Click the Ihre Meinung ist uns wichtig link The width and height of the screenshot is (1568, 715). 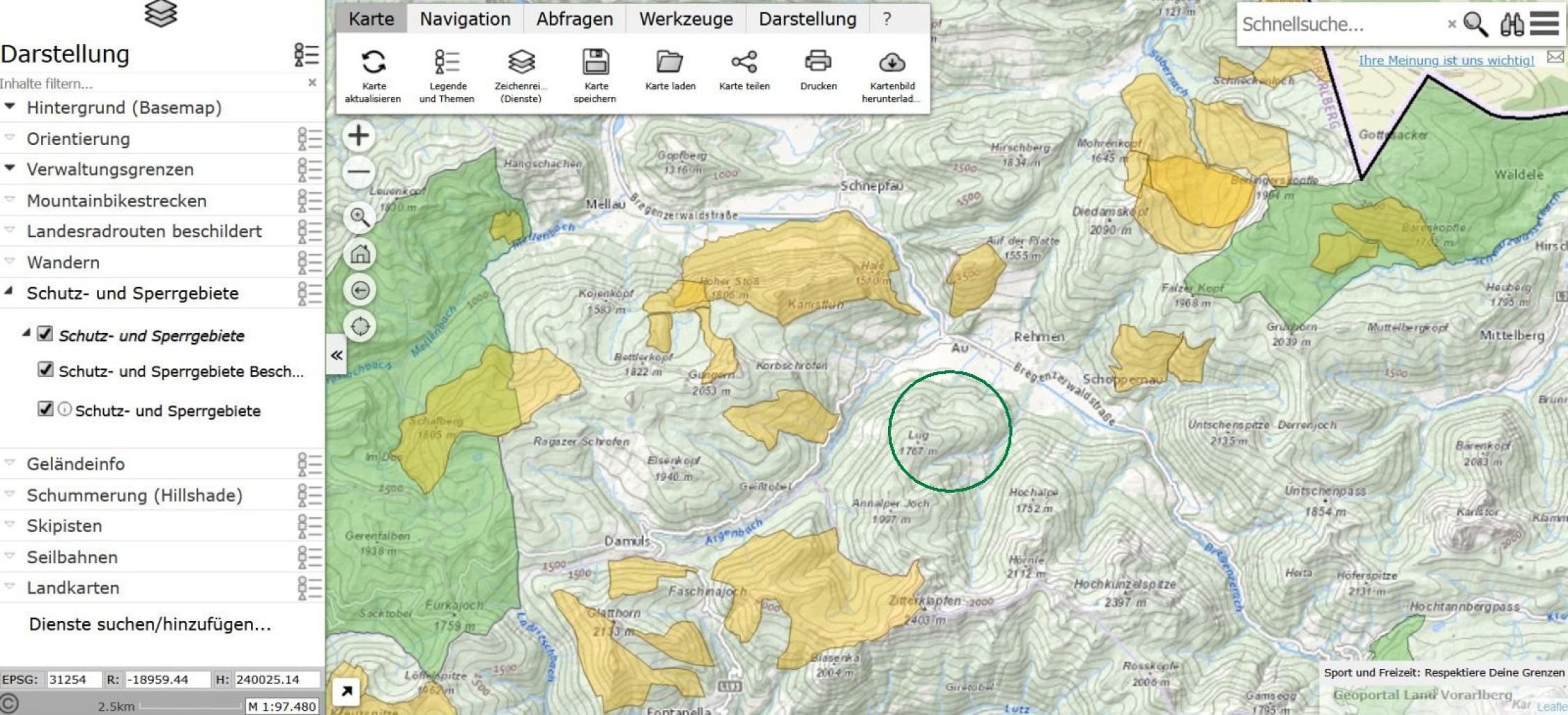[1446, 61]
